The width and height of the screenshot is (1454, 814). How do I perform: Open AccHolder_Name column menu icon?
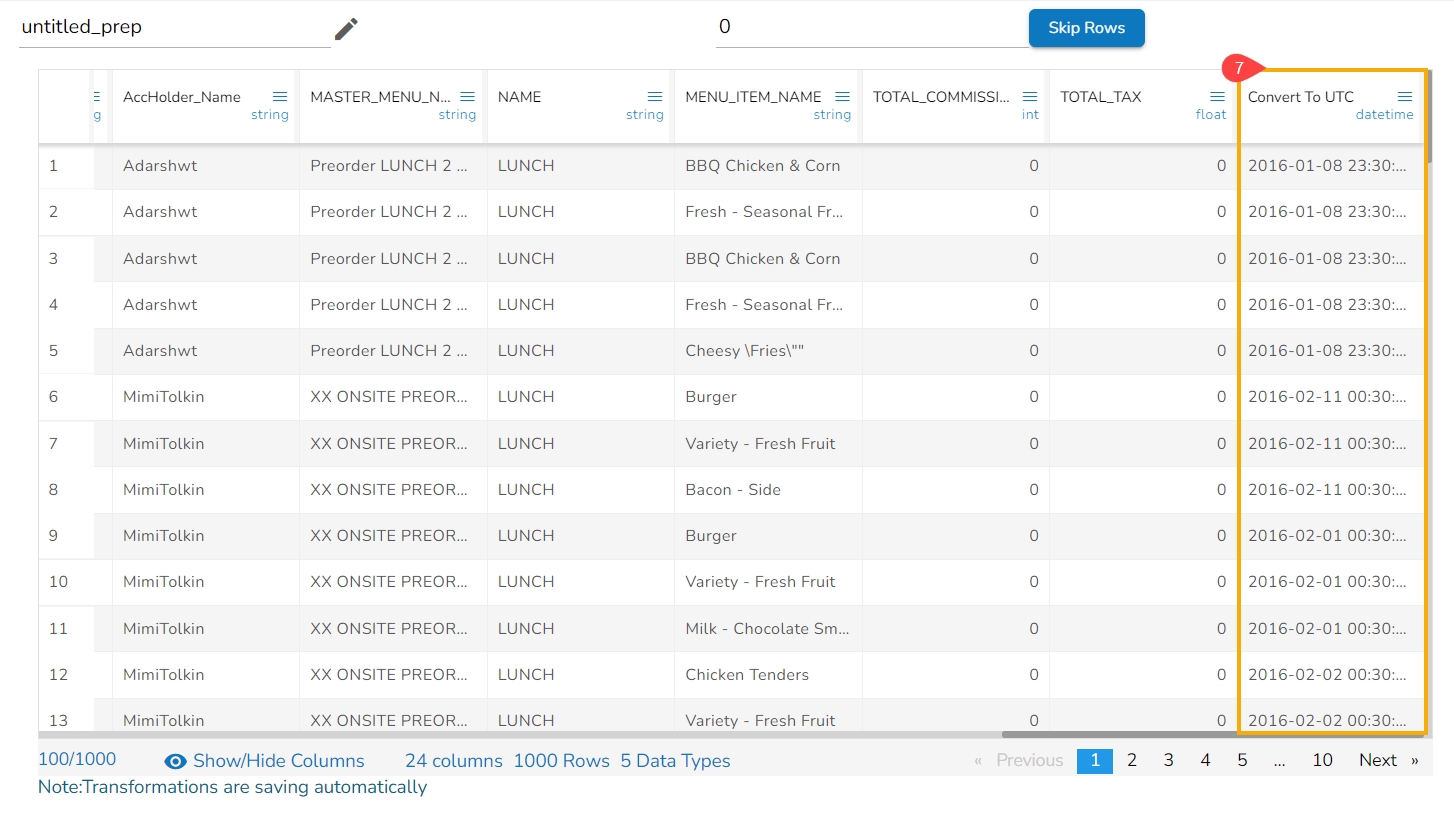pyautogui.click(x=280, y=97)
